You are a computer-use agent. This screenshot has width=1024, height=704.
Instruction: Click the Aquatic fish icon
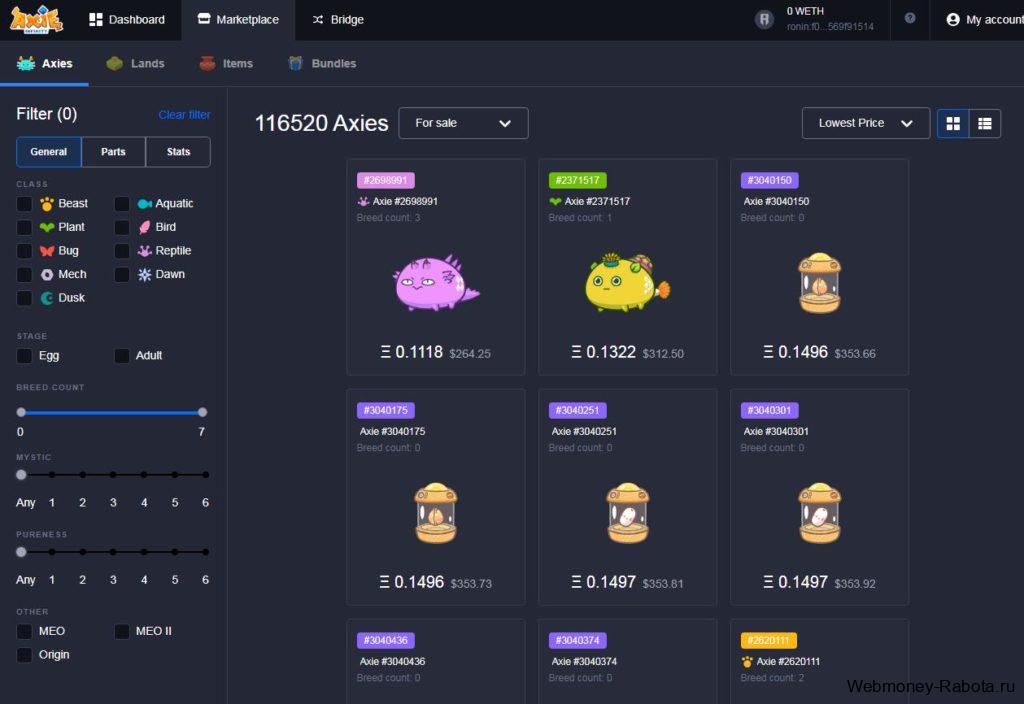tap(144, 204)
